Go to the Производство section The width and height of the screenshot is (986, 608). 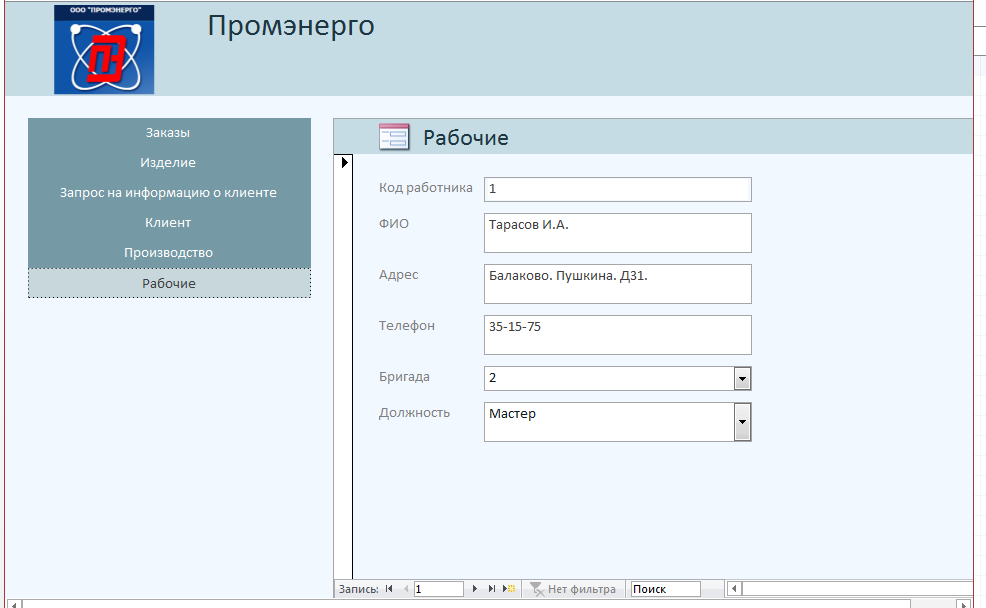168,253
